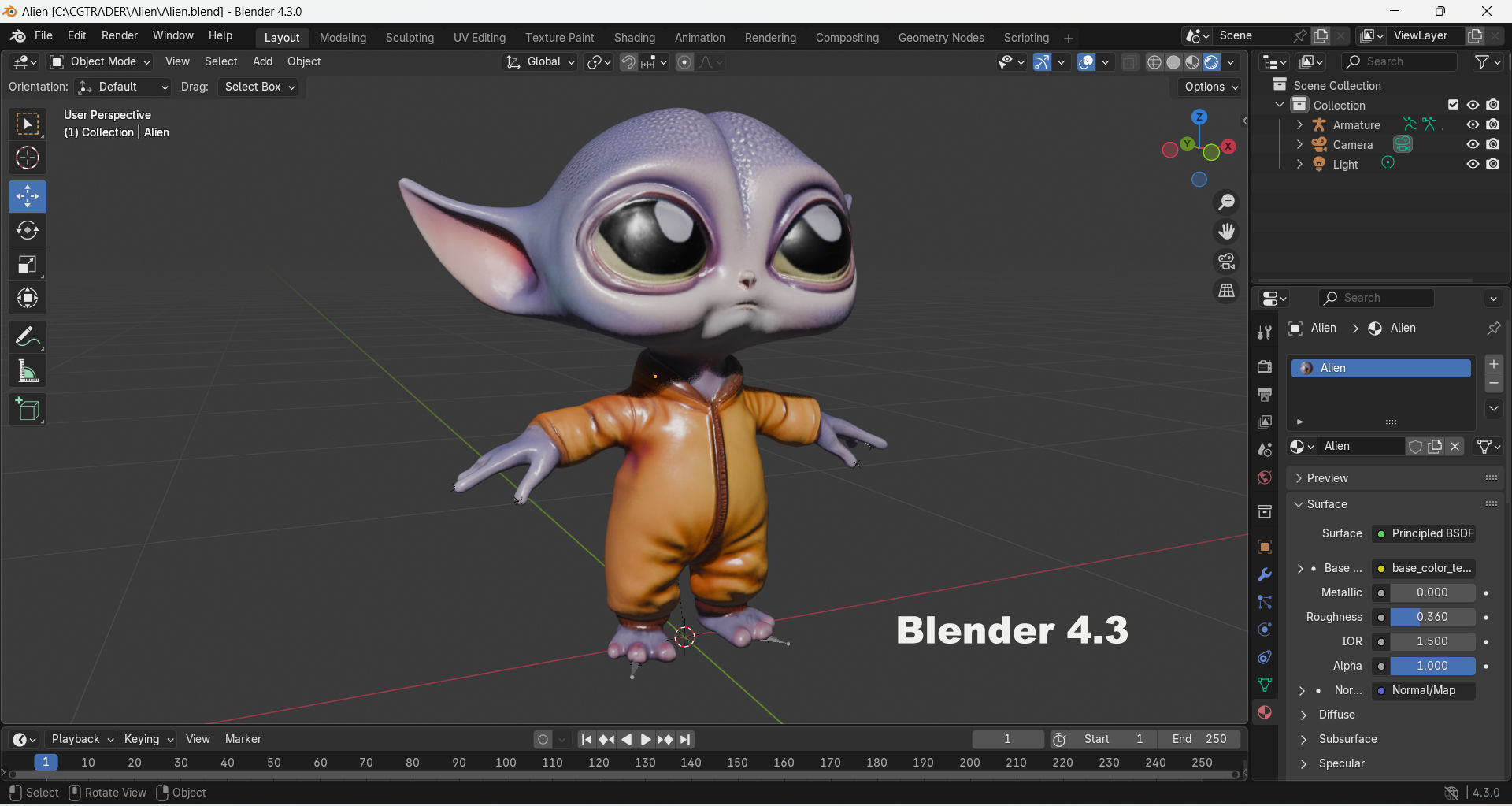Viewport: 1512px width, 806px height.
Task: Open the Global transform orientation dropdown
Action: click(540, 61)
